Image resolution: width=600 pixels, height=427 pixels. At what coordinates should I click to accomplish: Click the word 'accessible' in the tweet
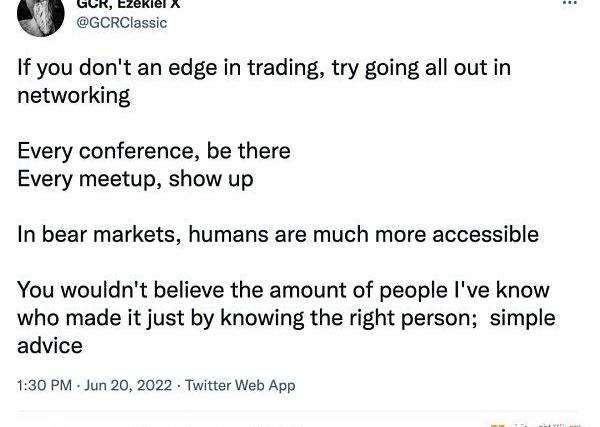click(x=486, y=234)
